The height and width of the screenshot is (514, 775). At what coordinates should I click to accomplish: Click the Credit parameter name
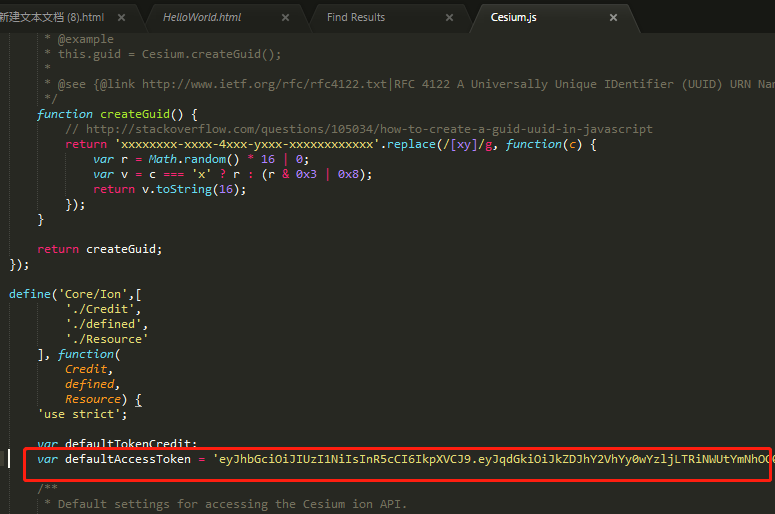tap(86, 369)
